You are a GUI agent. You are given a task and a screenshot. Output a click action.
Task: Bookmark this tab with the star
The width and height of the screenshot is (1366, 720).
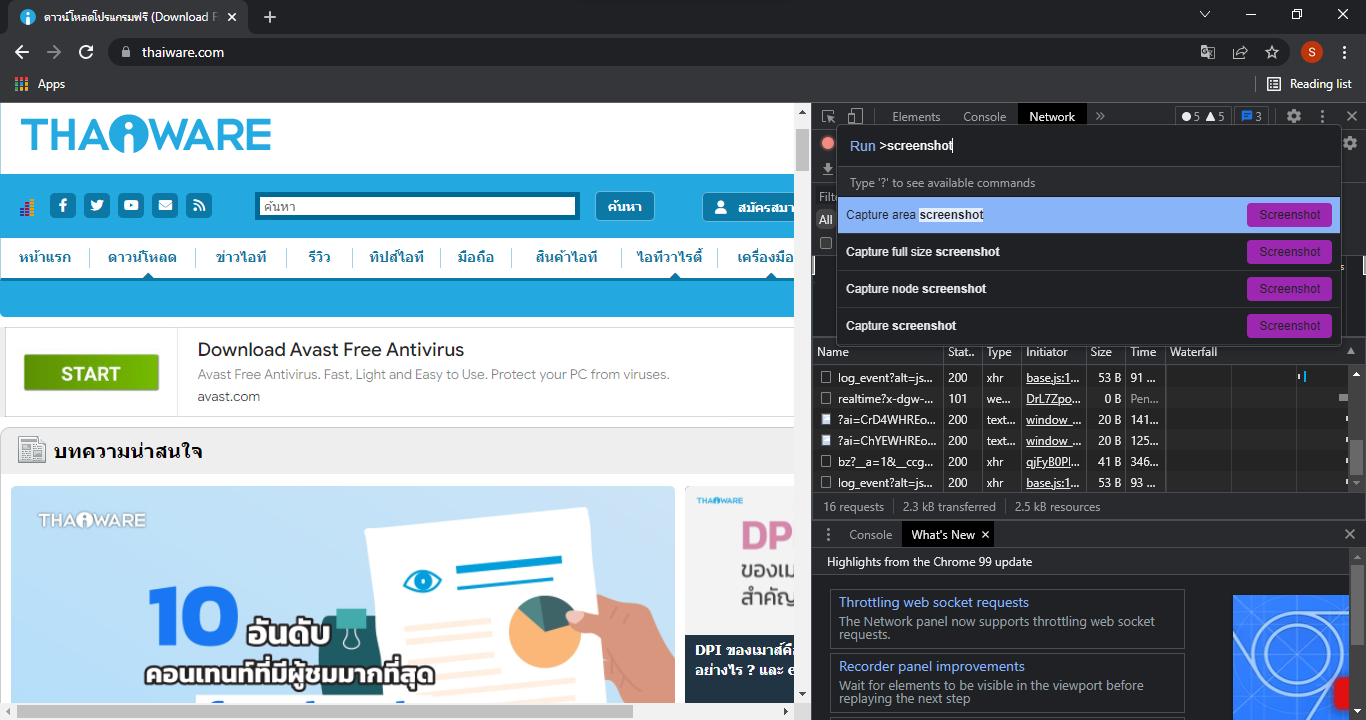[x=1272, y=52]
